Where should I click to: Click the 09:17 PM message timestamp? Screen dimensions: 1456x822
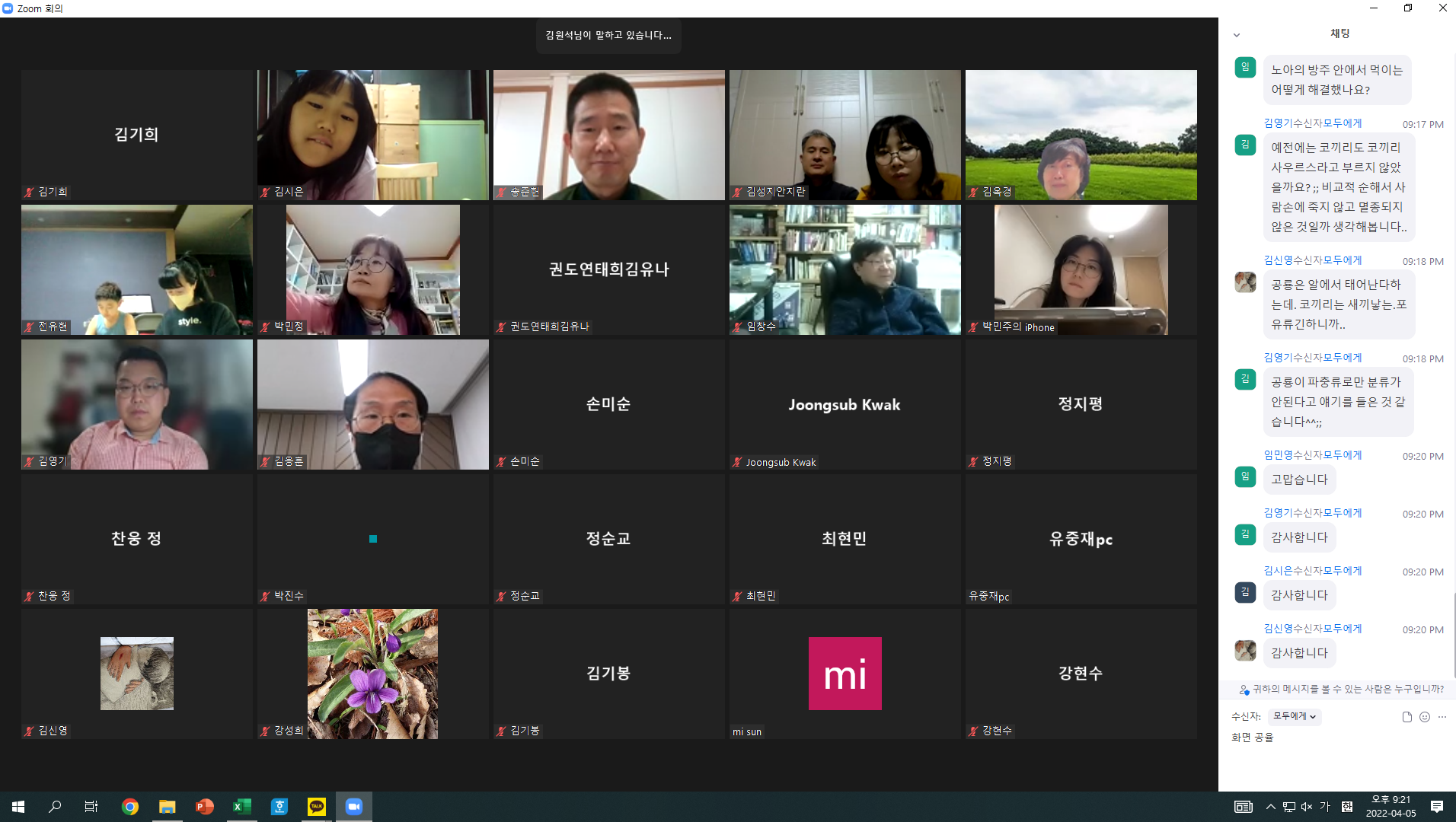point(1423,125)
